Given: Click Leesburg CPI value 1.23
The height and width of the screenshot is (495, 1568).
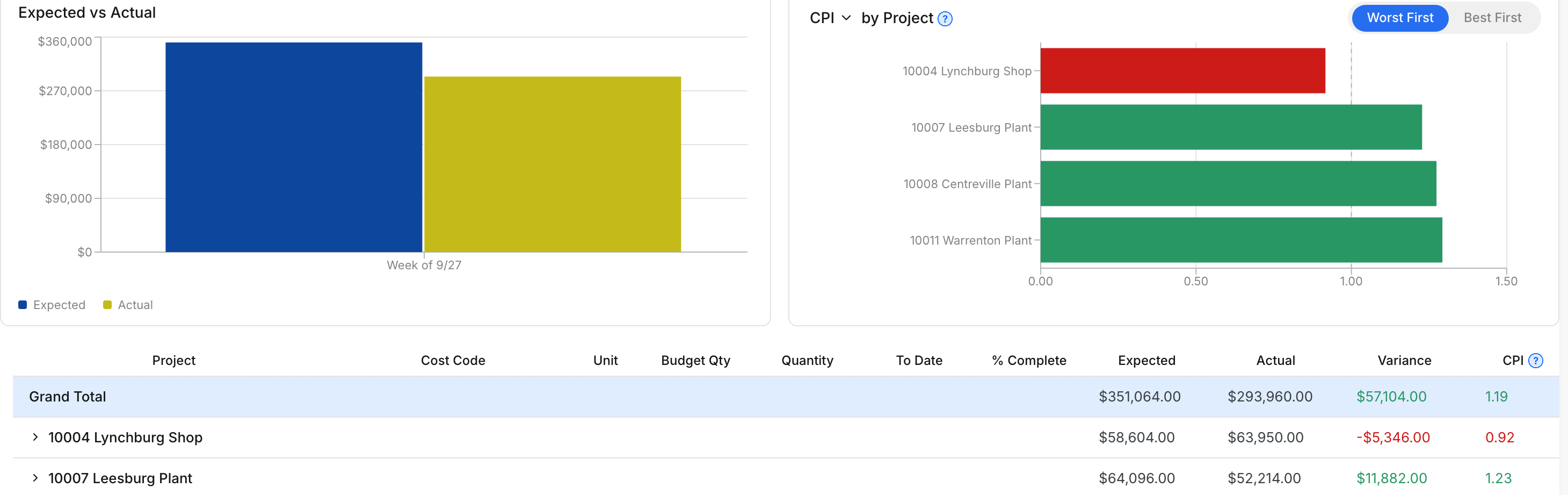Looking at the screenshot, I should coord(1498,478).
